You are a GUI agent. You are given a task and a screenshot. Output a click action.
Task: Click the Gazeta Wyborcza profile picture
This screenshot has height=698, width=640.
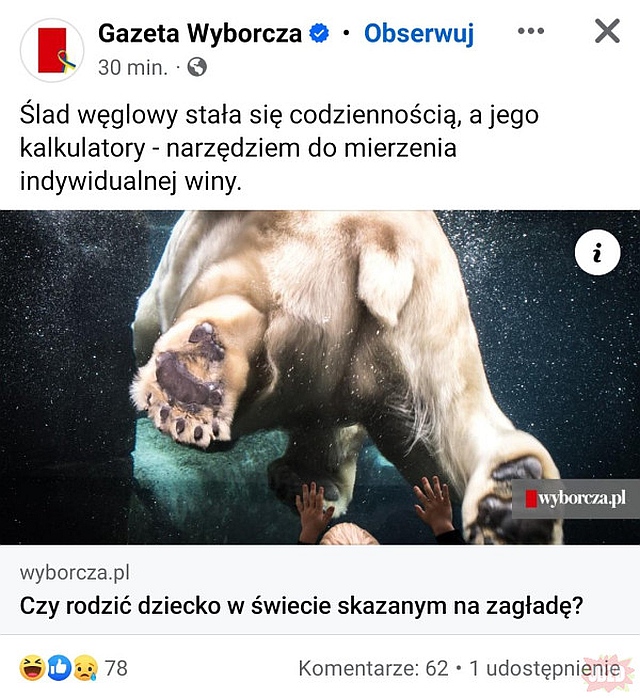point(52,50)
